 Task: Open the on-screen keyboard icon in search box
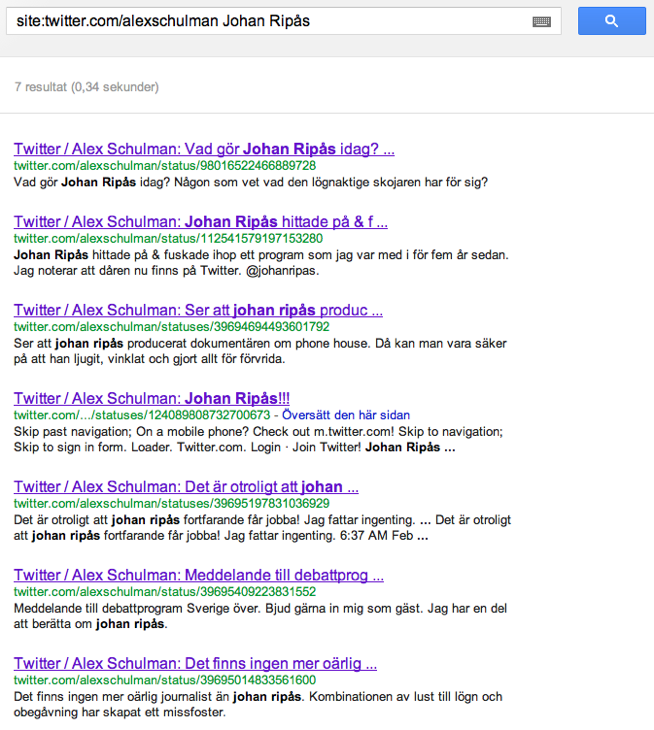coord(542,21)
